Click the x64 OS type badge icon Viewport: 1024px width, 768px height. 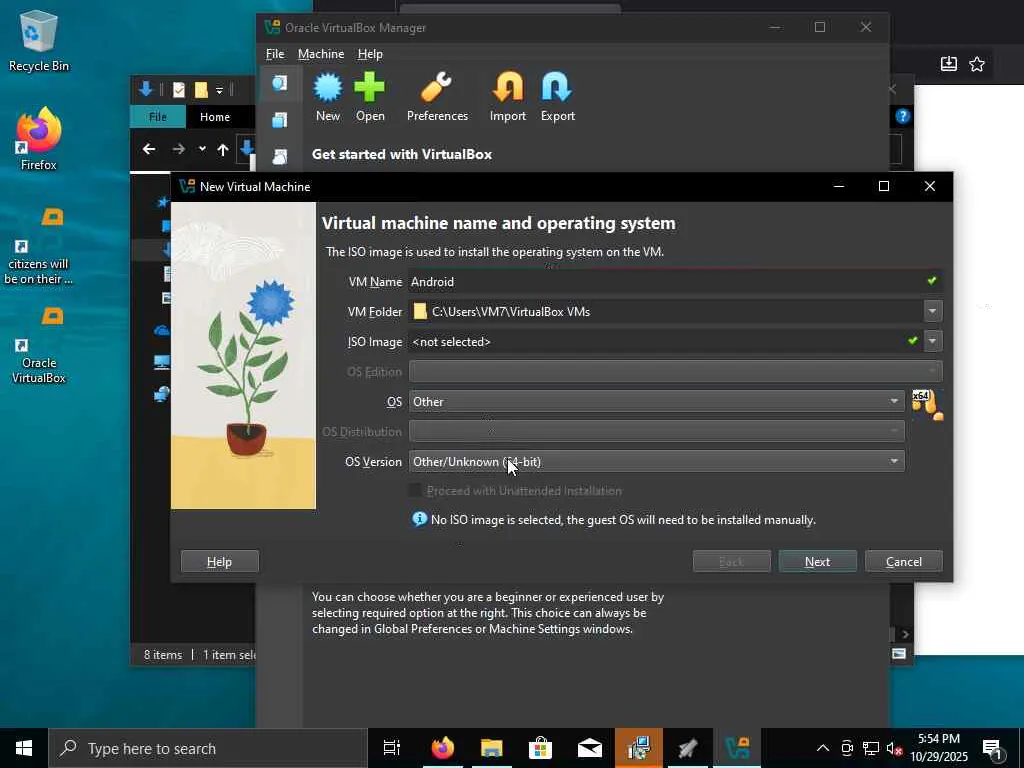927,405
